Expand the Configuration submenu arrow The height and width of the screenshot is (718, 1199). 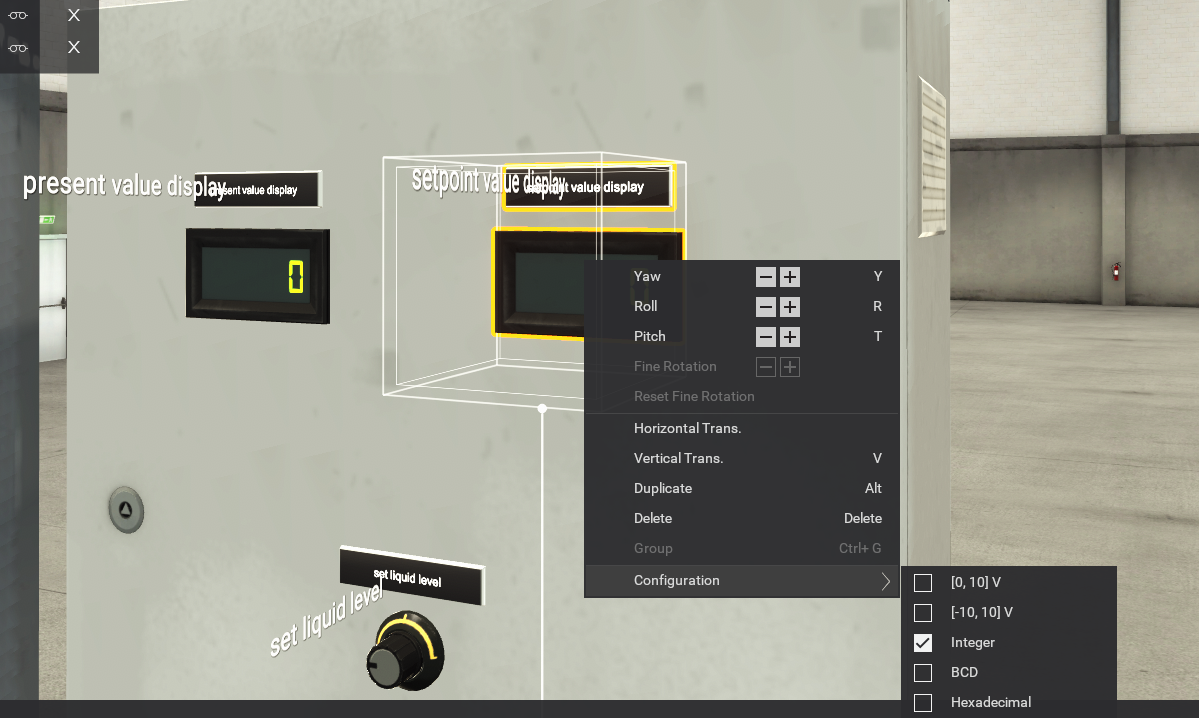click(885, 581)
